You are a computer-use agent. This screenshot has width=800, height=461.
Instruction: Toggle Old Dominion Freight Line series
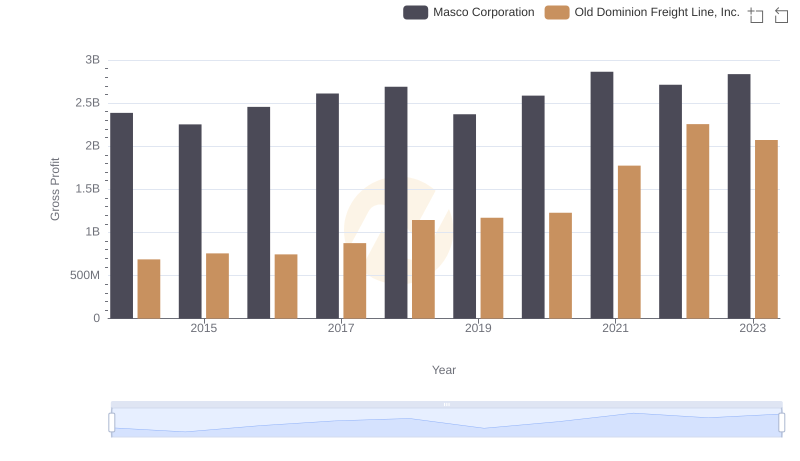(657, 12)
